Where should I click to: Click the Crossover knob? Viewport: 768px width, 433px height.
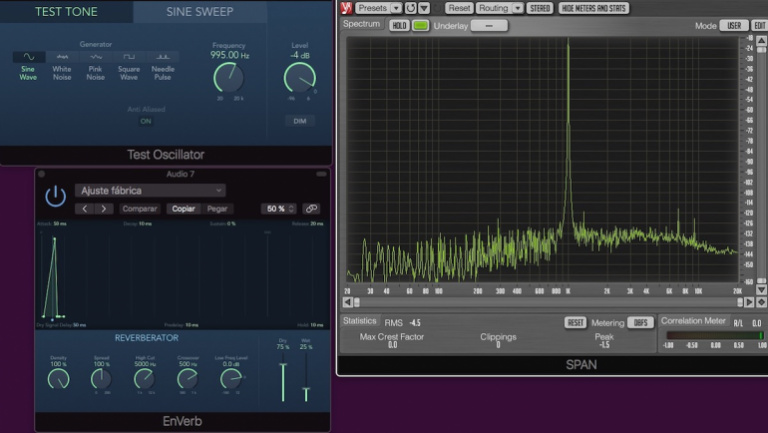tap(187, 379)
